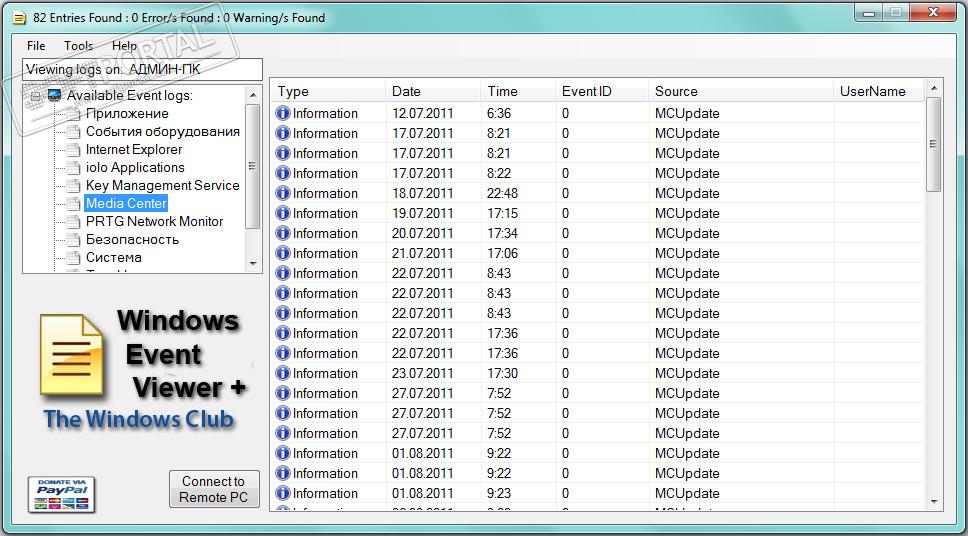Viewport: 968px width, 536px height.
Task: Click the event list scroll down arrow
Action: [x=933, y=501]
